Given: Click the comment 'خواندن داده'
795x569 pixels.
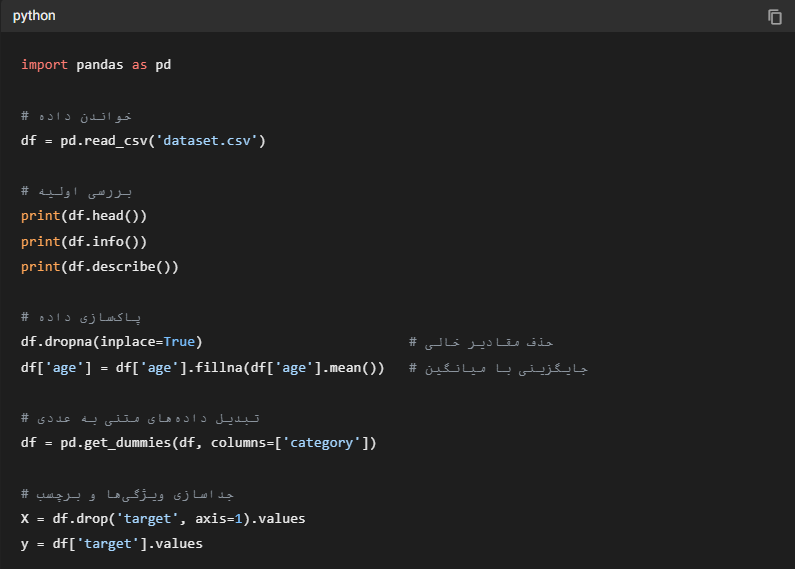Looking at the screenshot, I should point(76,116).
